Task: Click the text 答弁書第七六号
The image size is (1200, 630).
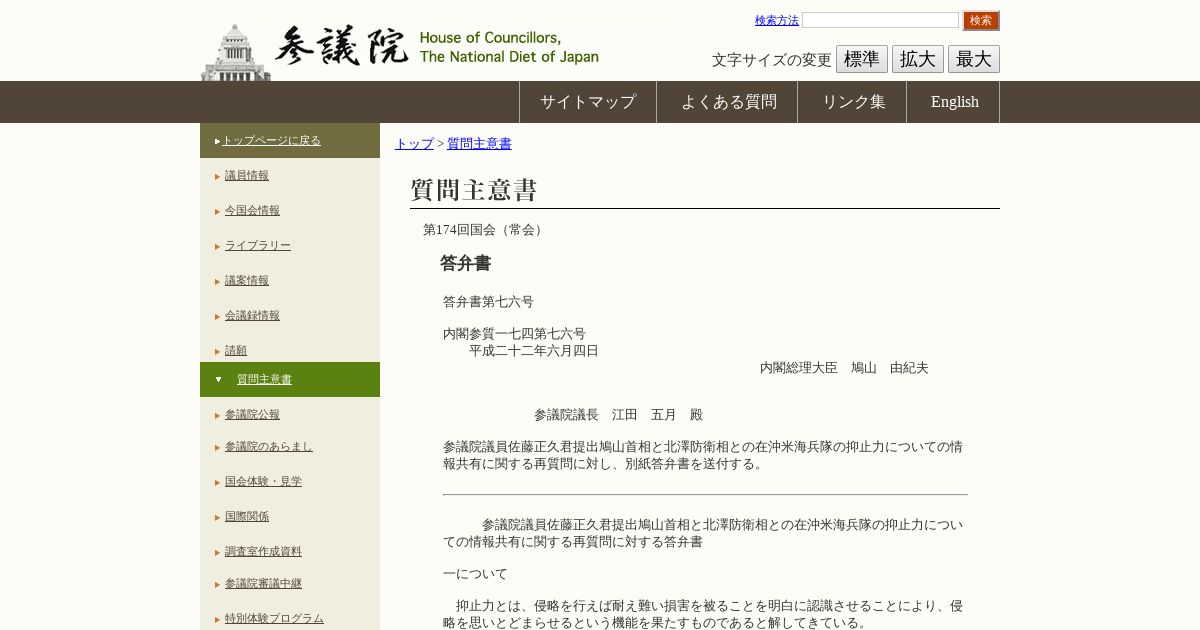Action: point(488,302)
